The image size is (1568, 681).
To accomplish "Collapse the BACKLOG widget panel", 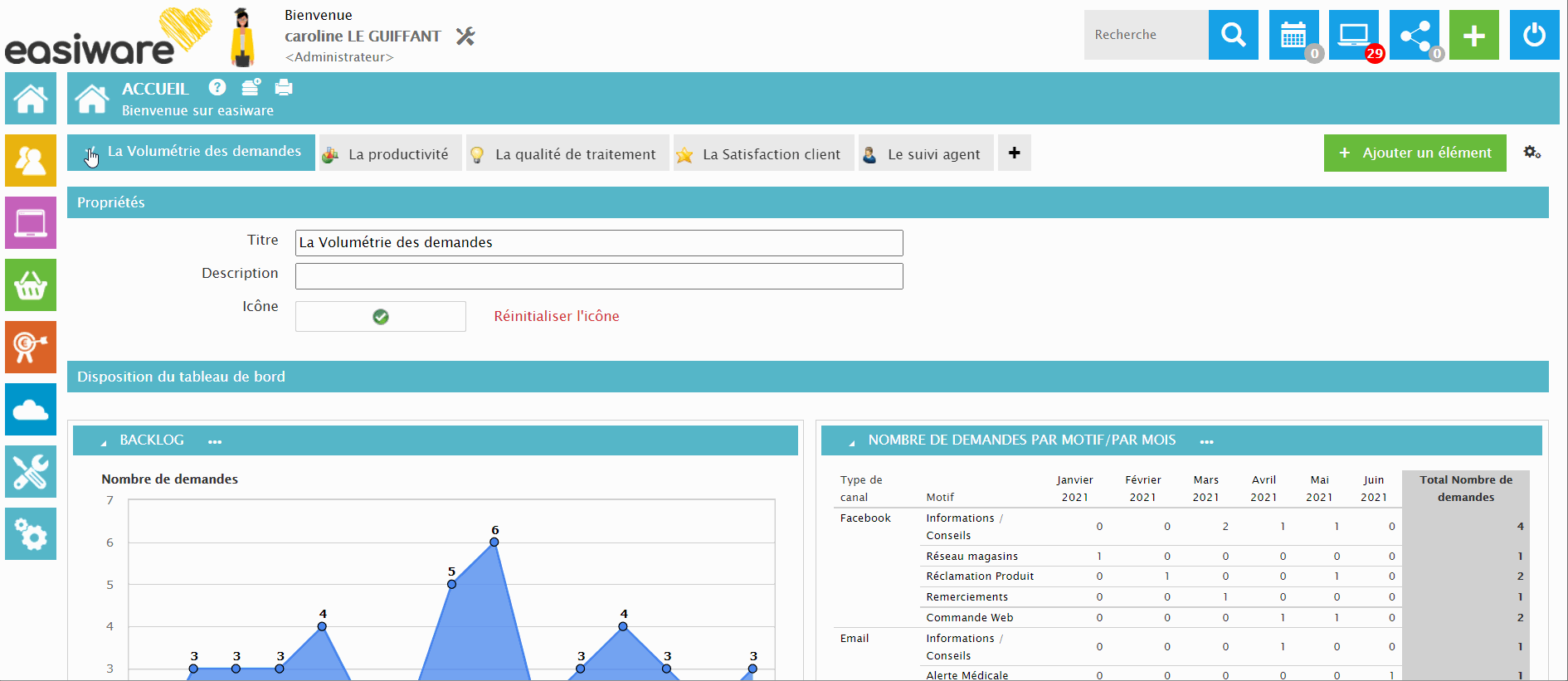I will (104, 442).
